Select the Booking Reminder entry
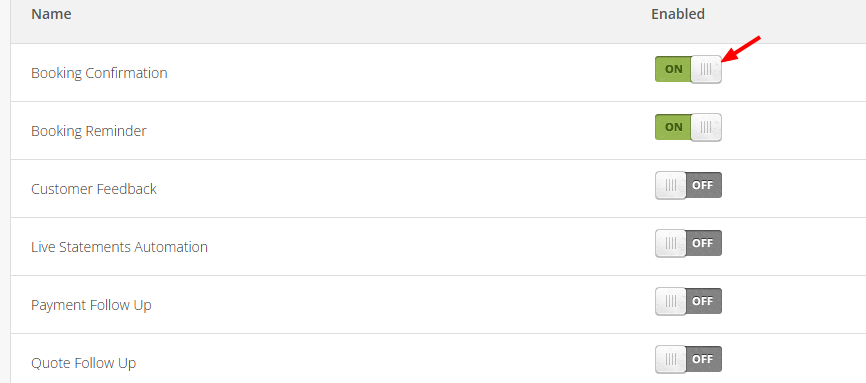This screenshot has height=383, width=866. [x=89, y=131]
